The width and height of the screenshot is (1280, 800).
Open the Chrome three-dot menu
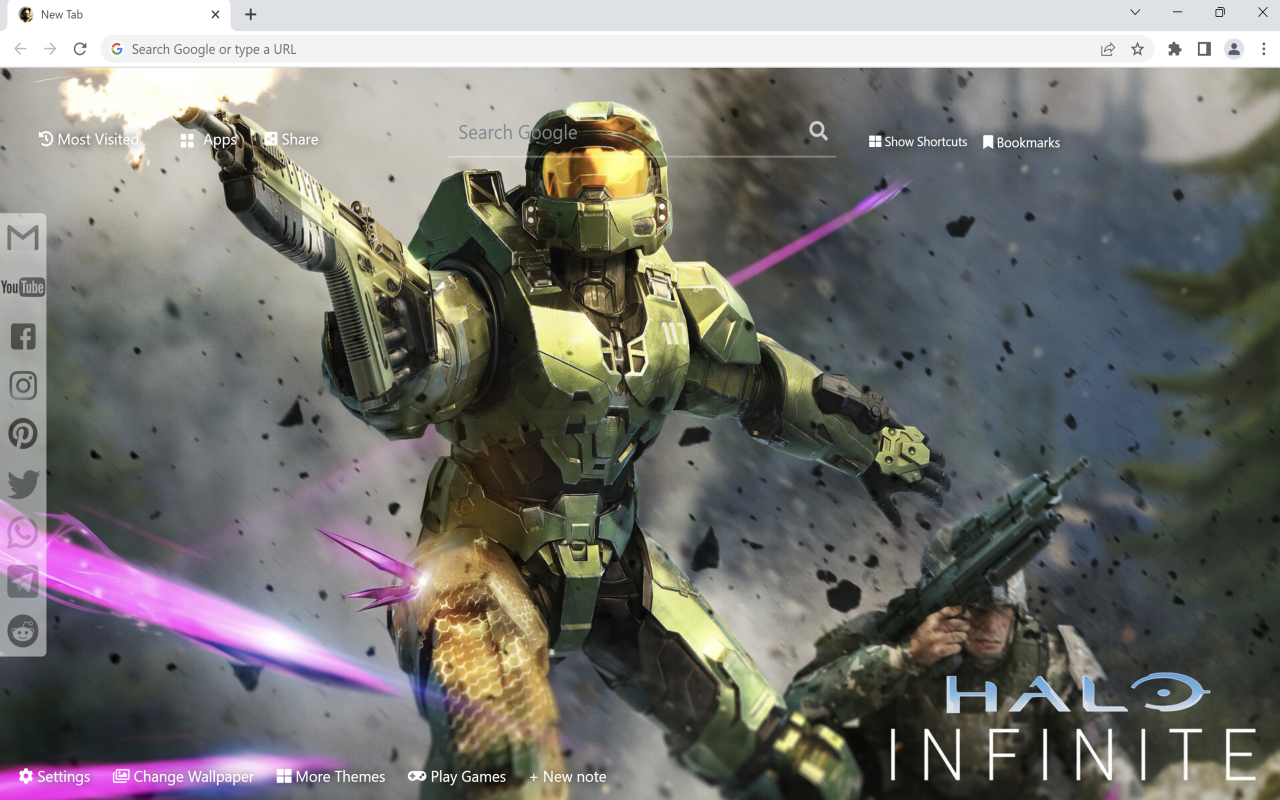click(1264, 49)
